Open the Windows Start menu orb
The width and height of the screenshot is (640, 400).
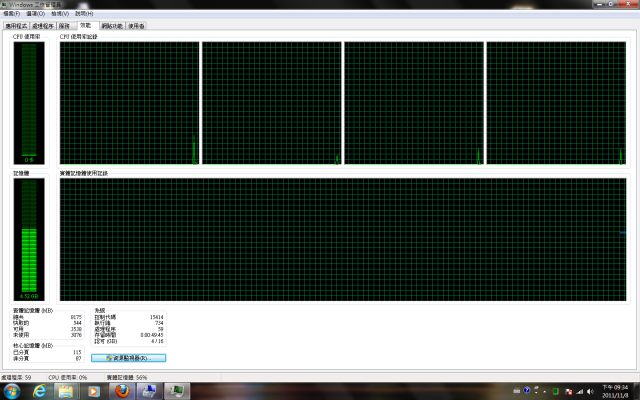click(x=12, y=392)
